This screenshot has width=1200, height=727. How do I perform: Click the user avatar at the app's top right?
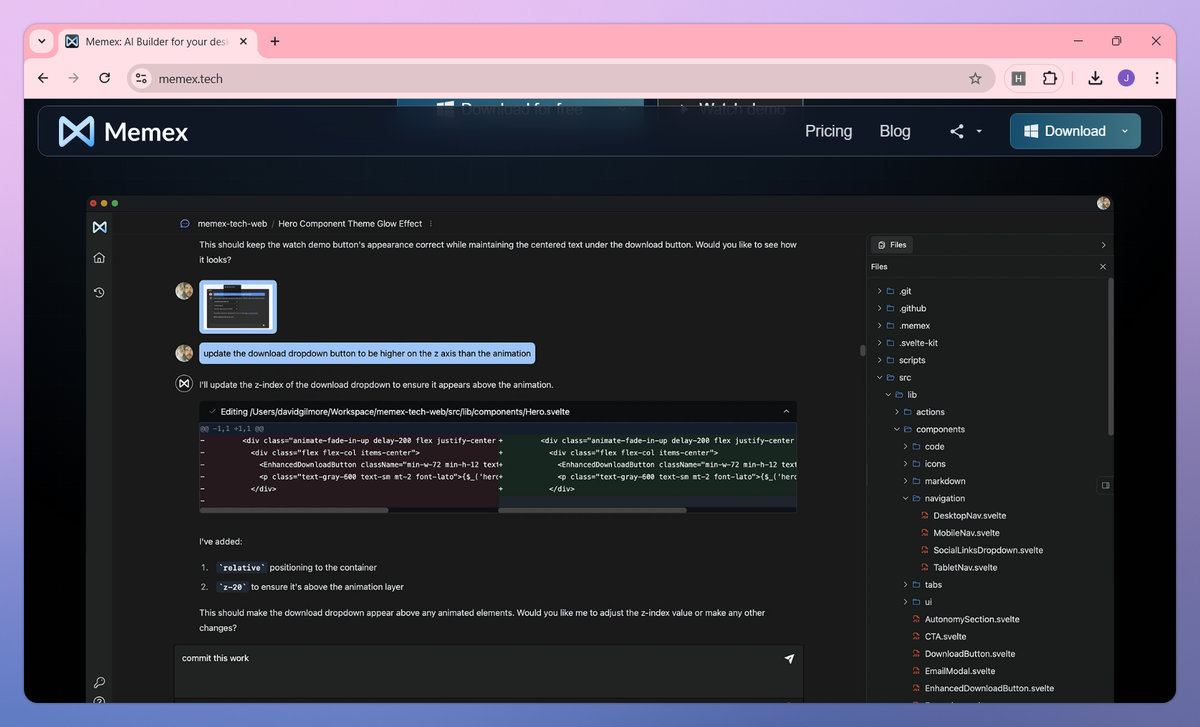pos(1103,203)
